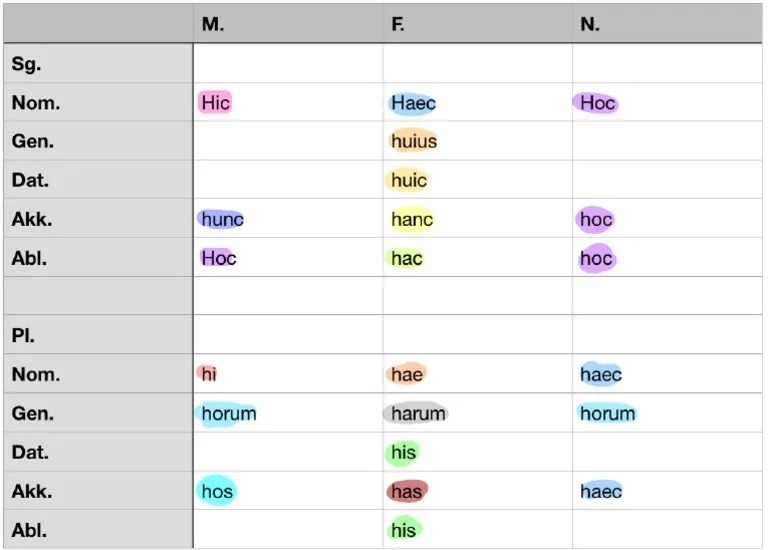The height and width of the screenshot is (550, 768).
Task: Select the "Sg." row header
Action: 26,64
